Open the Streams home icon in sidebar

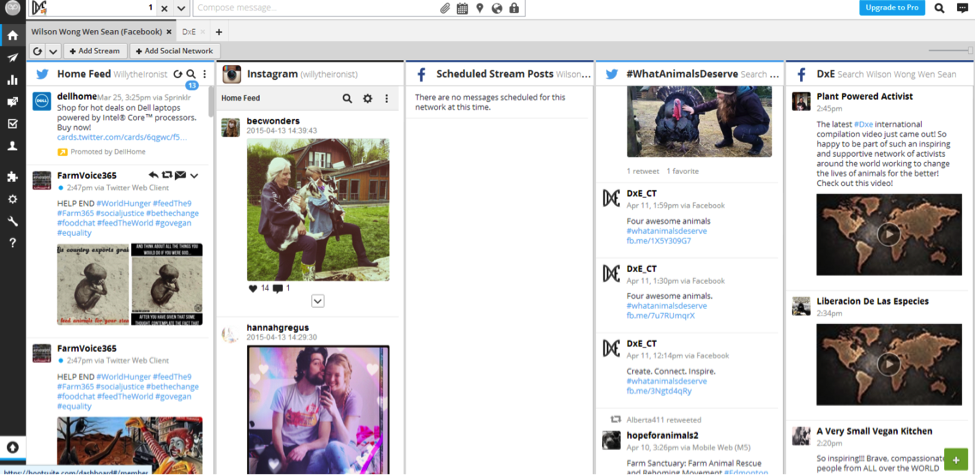[x=12, y=35]
